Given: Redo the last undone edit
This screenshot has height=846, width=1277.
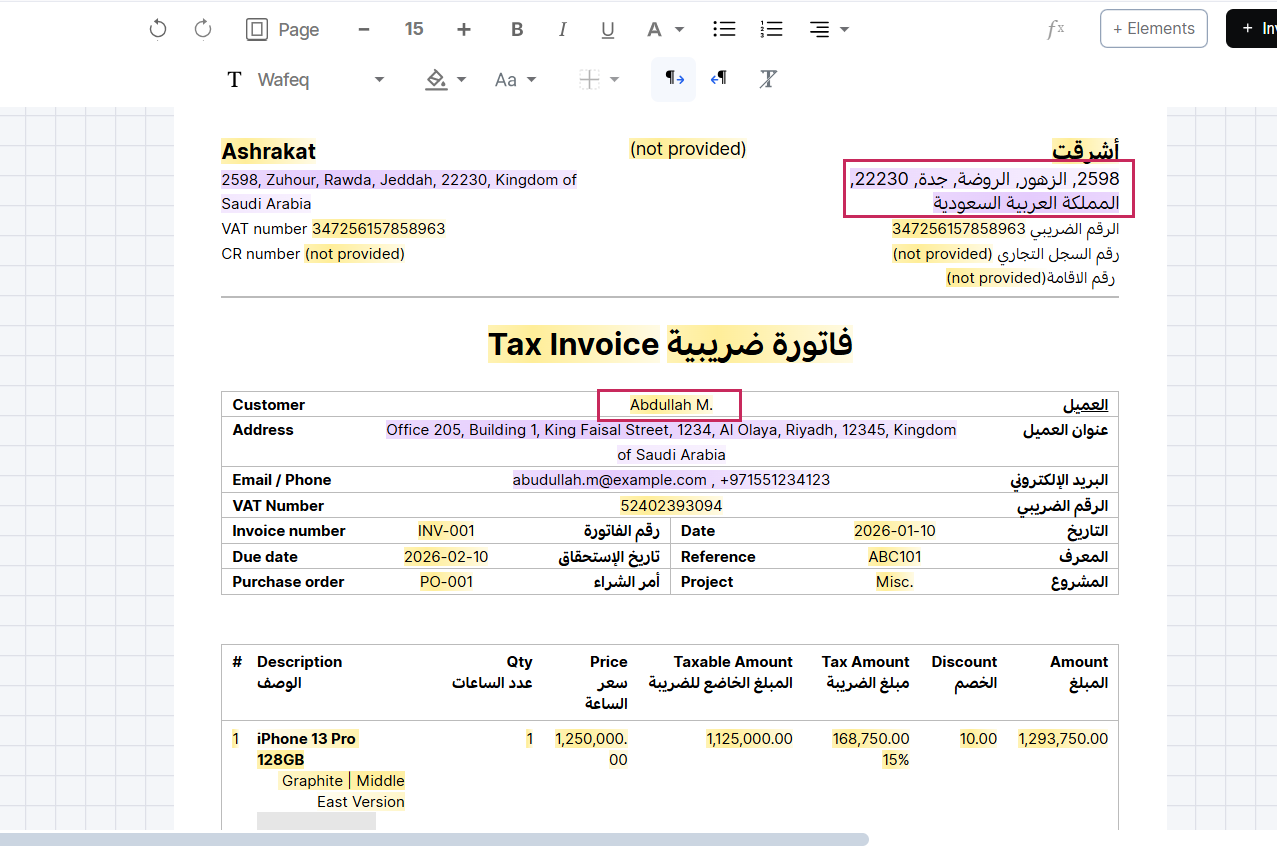Looking at the screenshot, I should pyautogui.click(x=203, y=29).
